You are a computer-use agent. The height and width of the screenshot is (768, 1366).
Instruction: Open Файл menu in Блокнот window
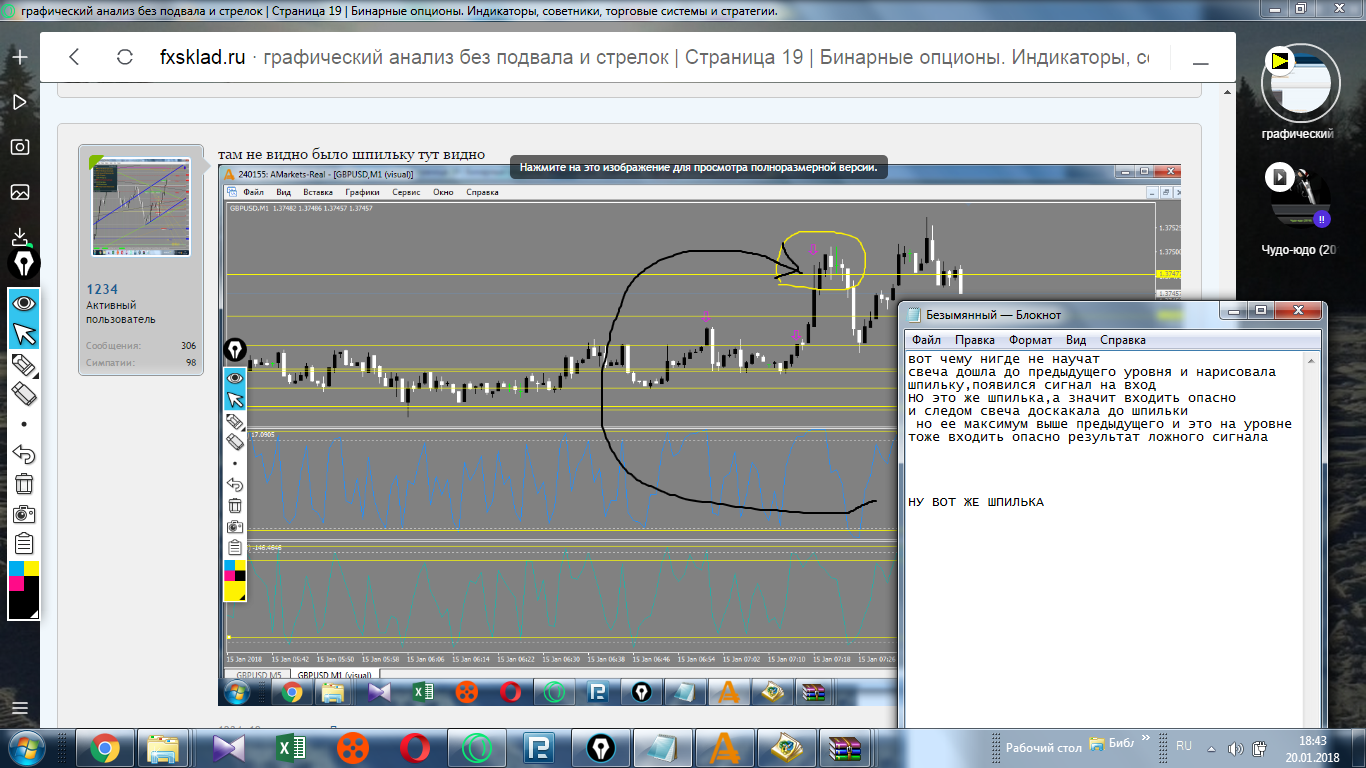click(x=926, y=340)
